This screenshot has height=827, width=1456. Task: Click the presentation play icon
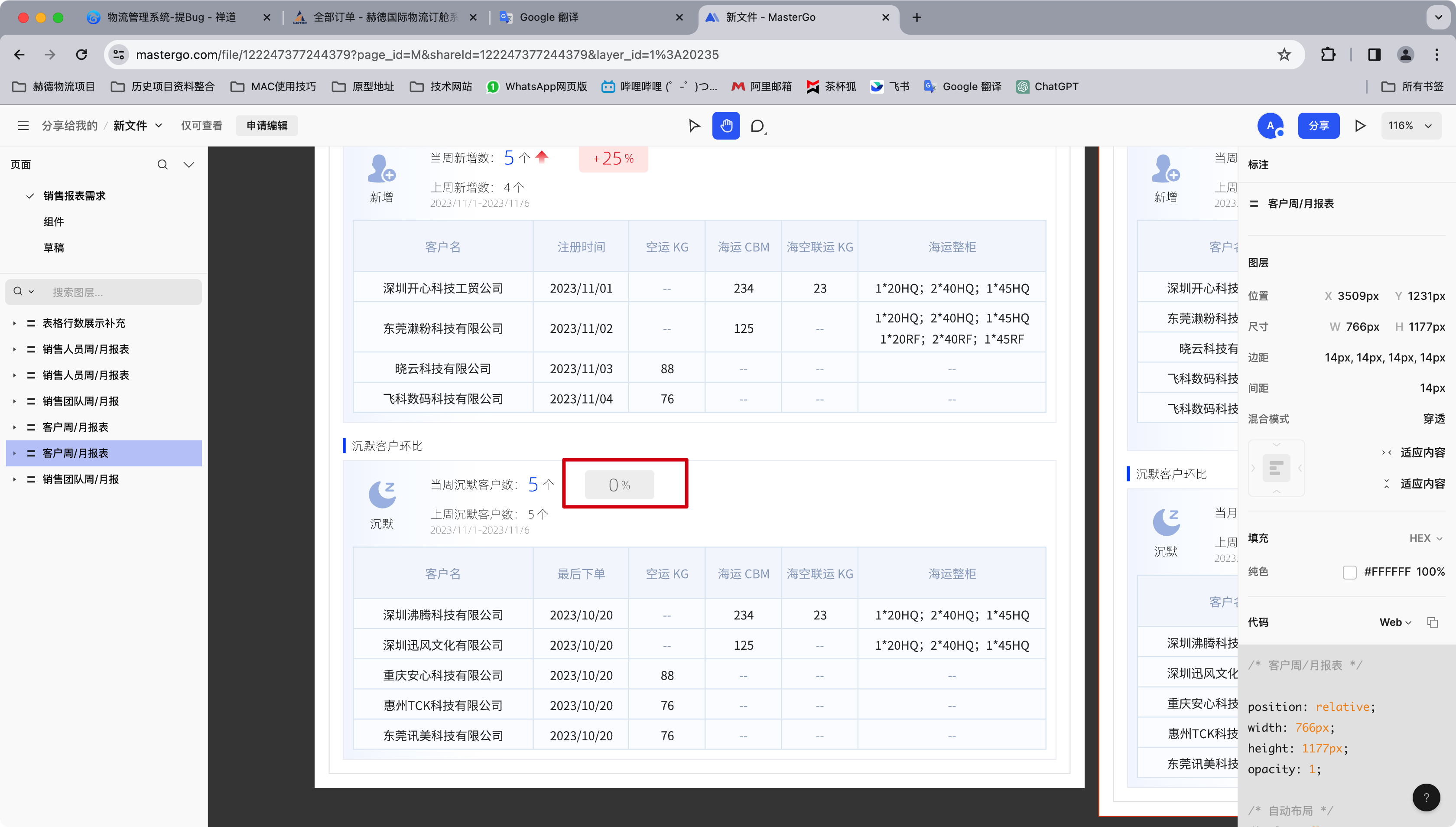point(1360,126)
